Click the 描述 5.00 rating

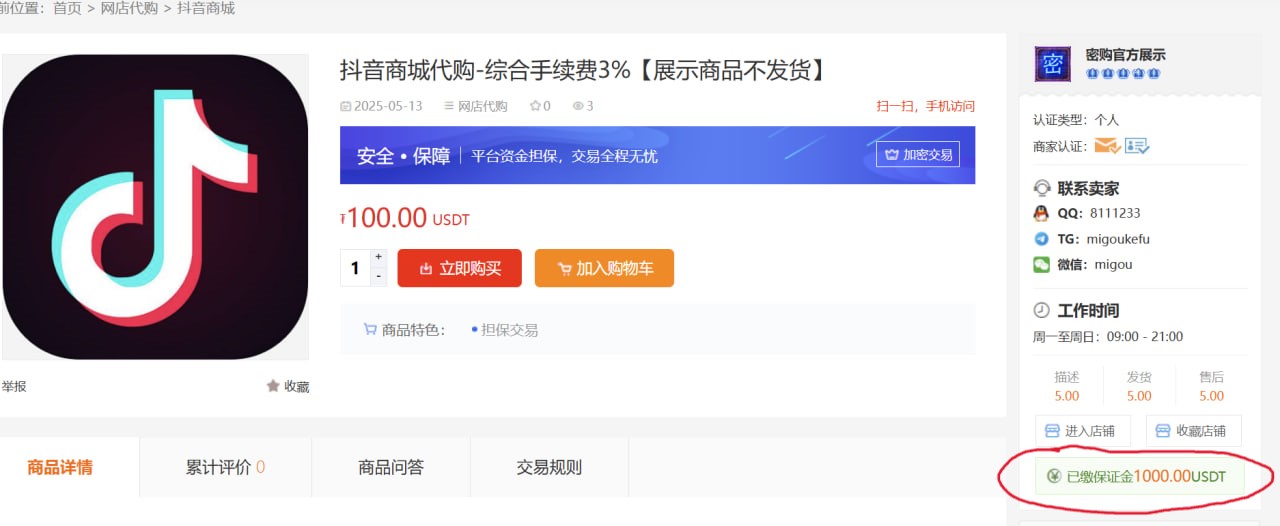pyautogui.click(x=1067, y=386)
